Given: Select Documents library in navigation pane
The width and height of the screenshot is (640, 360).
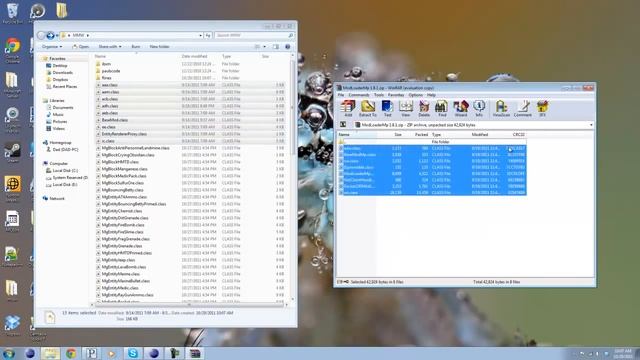Looking at the screenshot, I should click(63, 108).
